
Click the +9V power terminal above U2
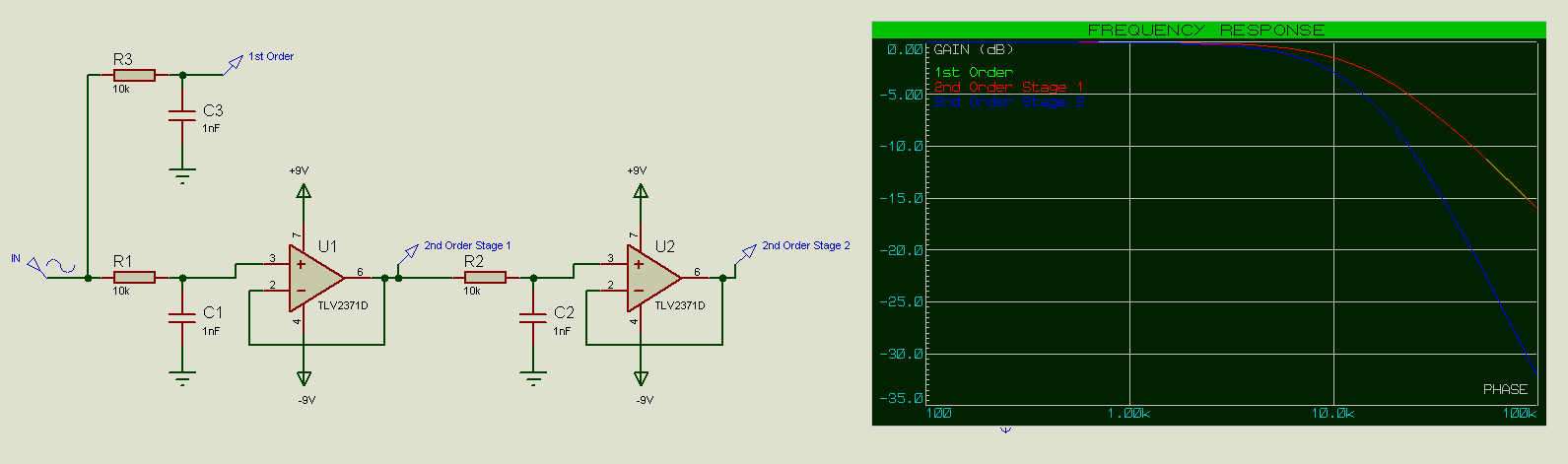[x=642, y=190]
